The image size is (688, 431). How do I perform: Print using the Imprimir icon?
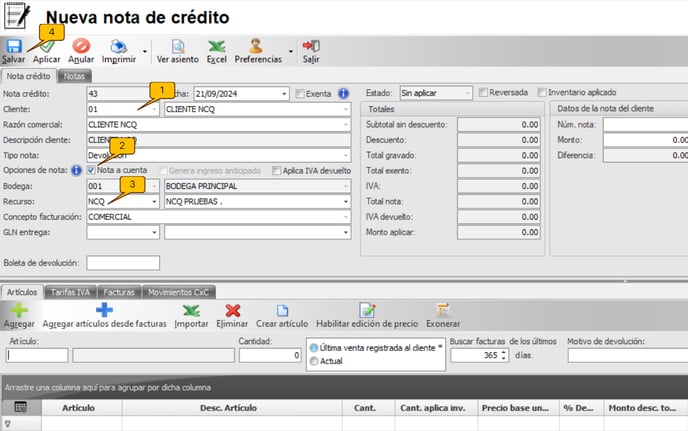point(118,46)
